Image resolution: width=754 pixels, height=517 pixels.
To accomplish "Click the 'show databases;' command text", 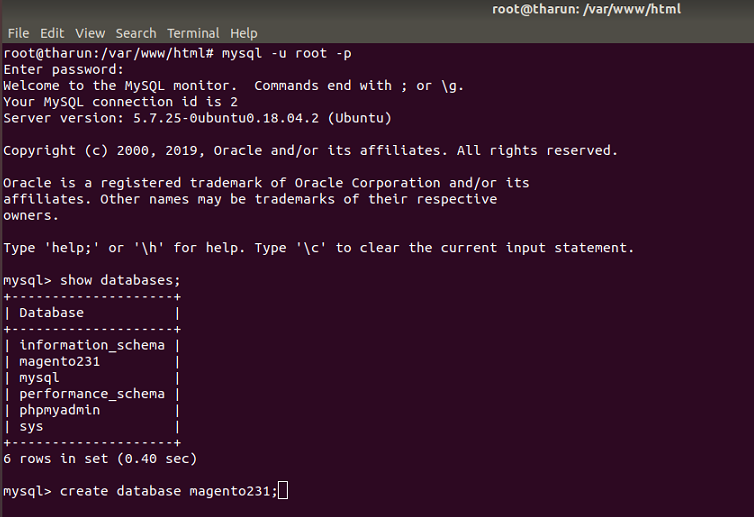I will coord(120,280).
